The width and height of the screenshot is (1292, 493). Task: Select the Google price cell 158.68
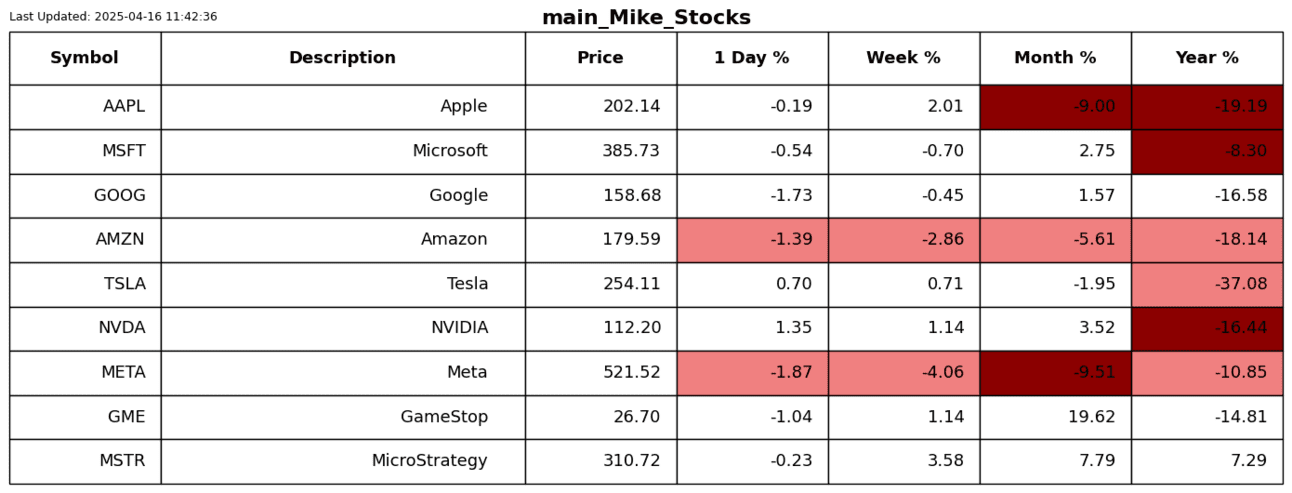pos(600,196)
